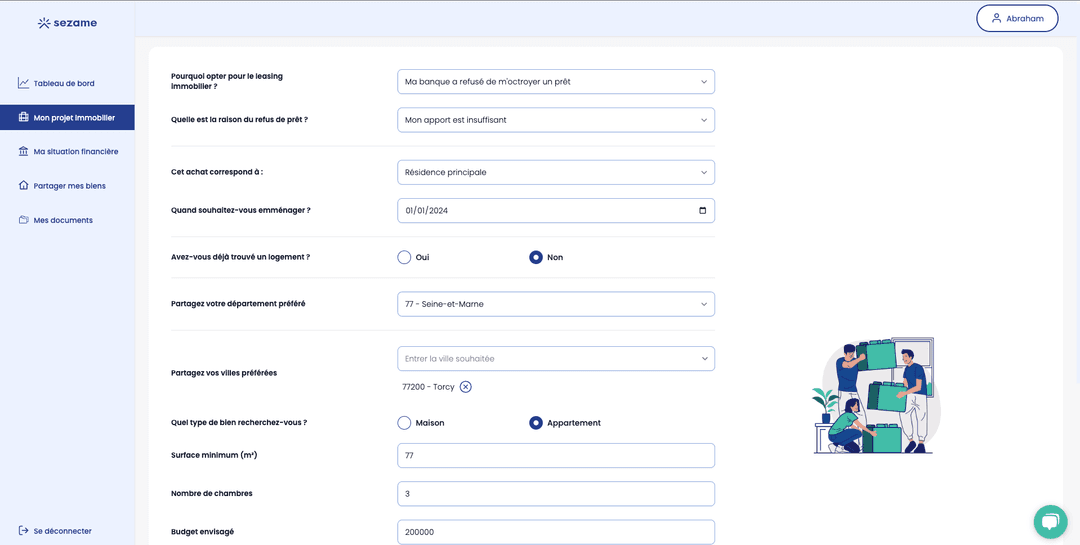Open the calendar picker in the date field
This screenshot has width=1080, height=545.
click(x=702, y=210)
